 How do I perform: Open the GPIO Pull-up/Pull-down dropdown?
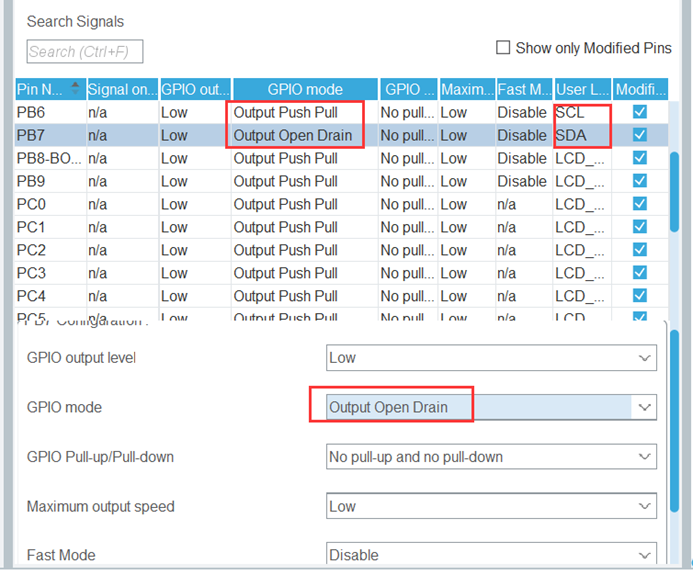coord(491,457)
